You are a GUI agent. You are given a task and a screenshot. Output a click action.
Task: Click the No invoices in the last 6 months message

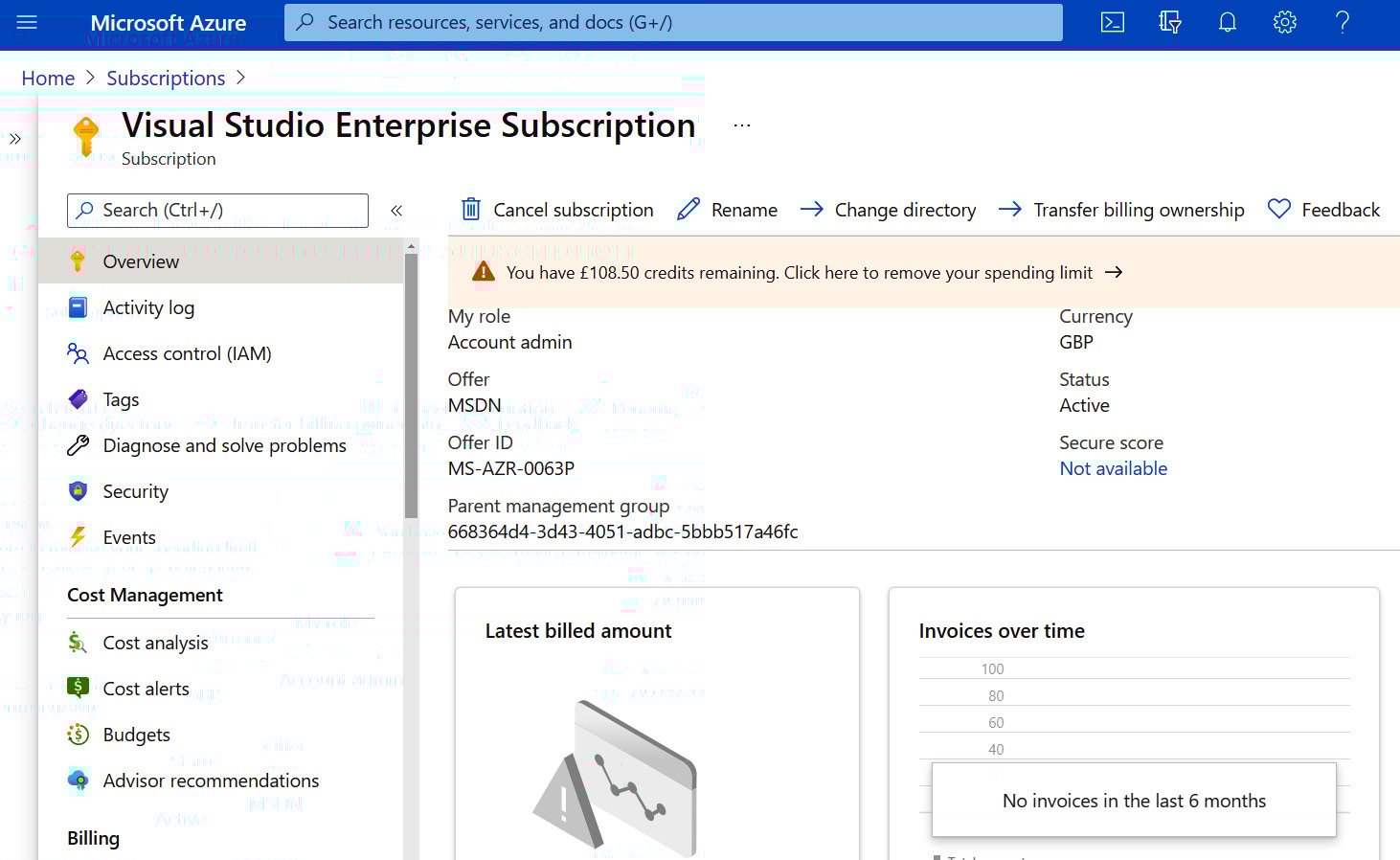pos(1134,800)
